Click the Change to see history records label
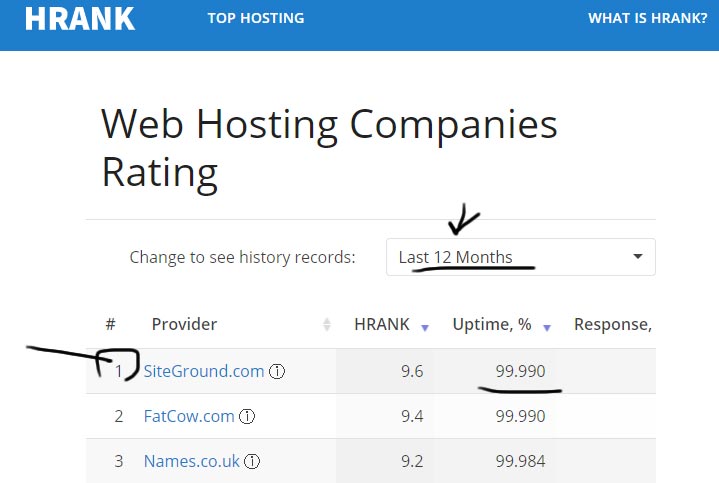 pyautogui.click(x=242, y=257)
